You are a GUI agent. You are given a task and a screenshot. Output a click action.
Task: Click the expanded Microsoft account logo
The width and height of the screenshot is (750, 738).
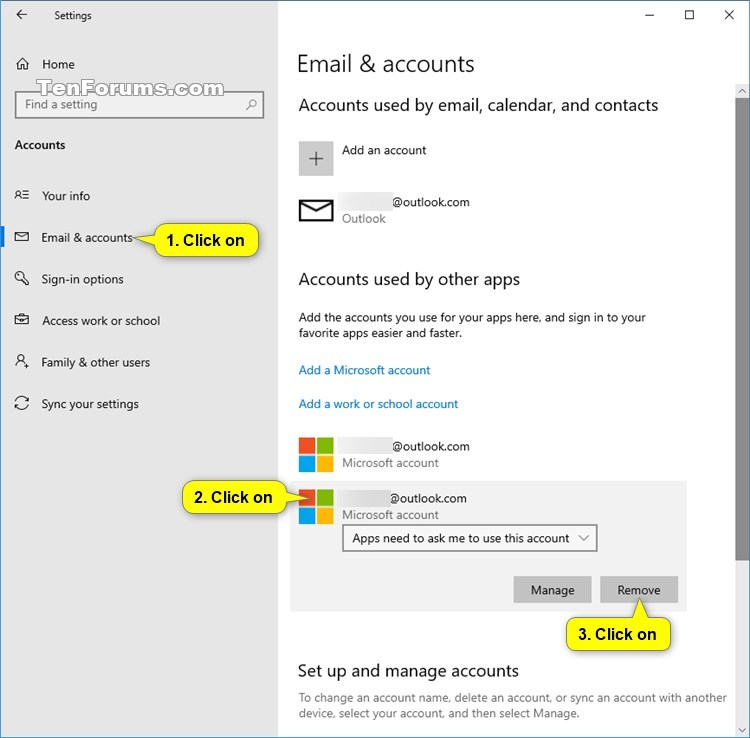(x=316, y=507)
